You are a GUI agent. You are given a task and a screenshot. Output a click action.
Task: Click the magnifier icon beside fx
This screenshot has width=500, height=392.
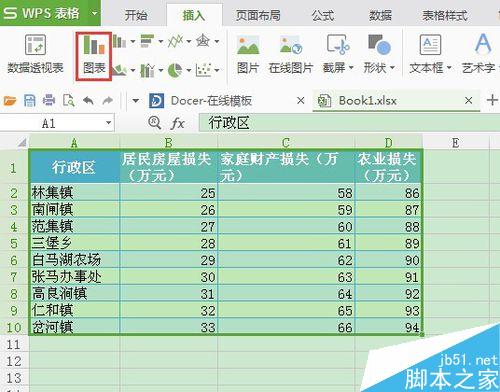click(154, 123)
